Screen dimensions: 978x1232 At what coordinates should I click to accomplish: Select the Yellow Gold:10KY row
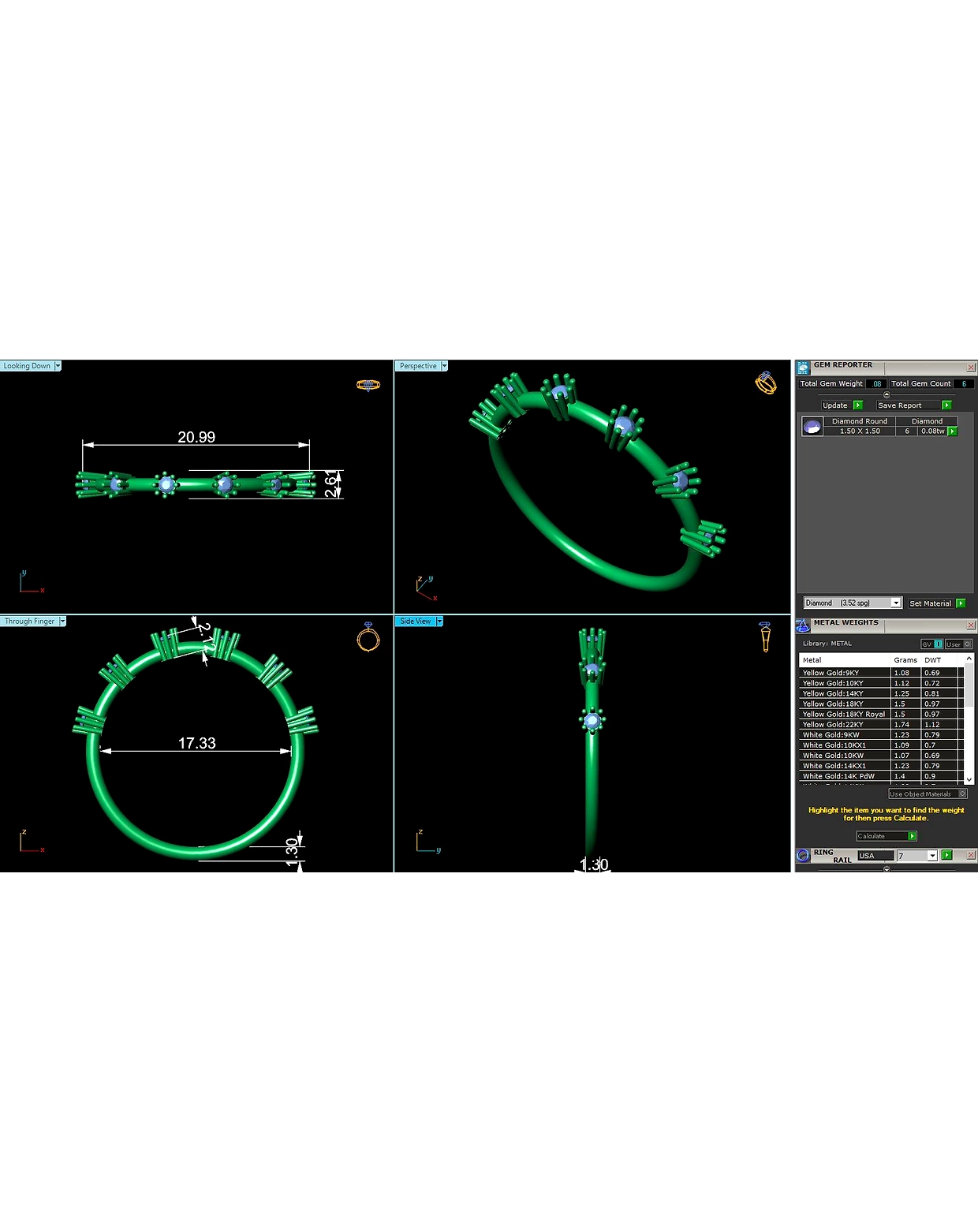pos(881,683)
